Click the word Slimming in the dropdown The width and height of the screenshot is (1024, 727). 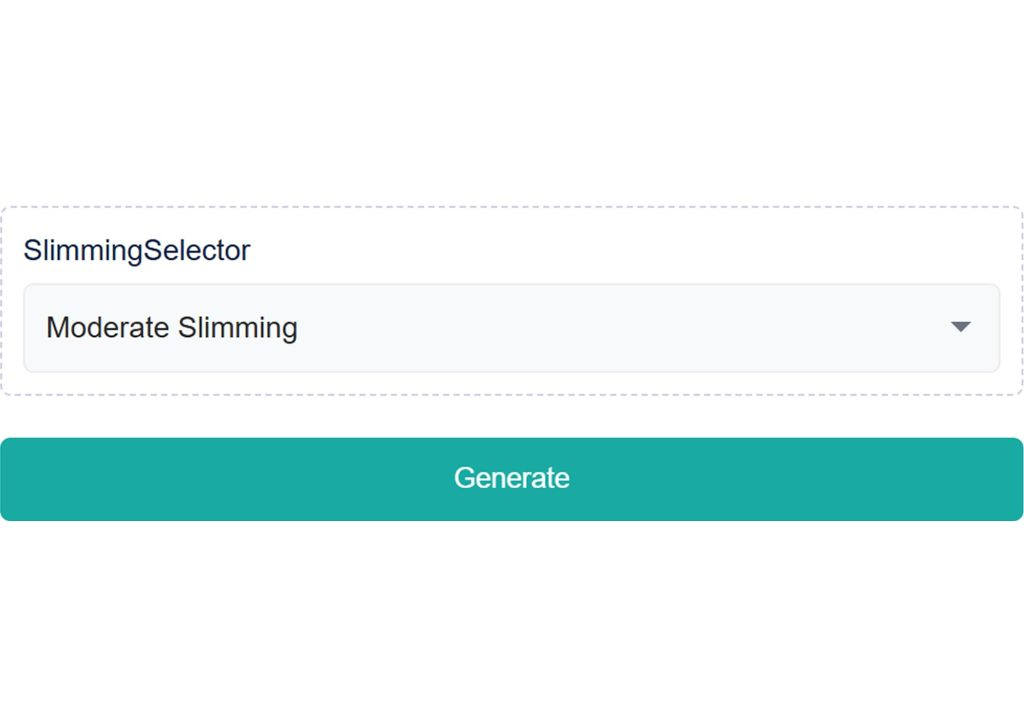(x=238, y=328)
